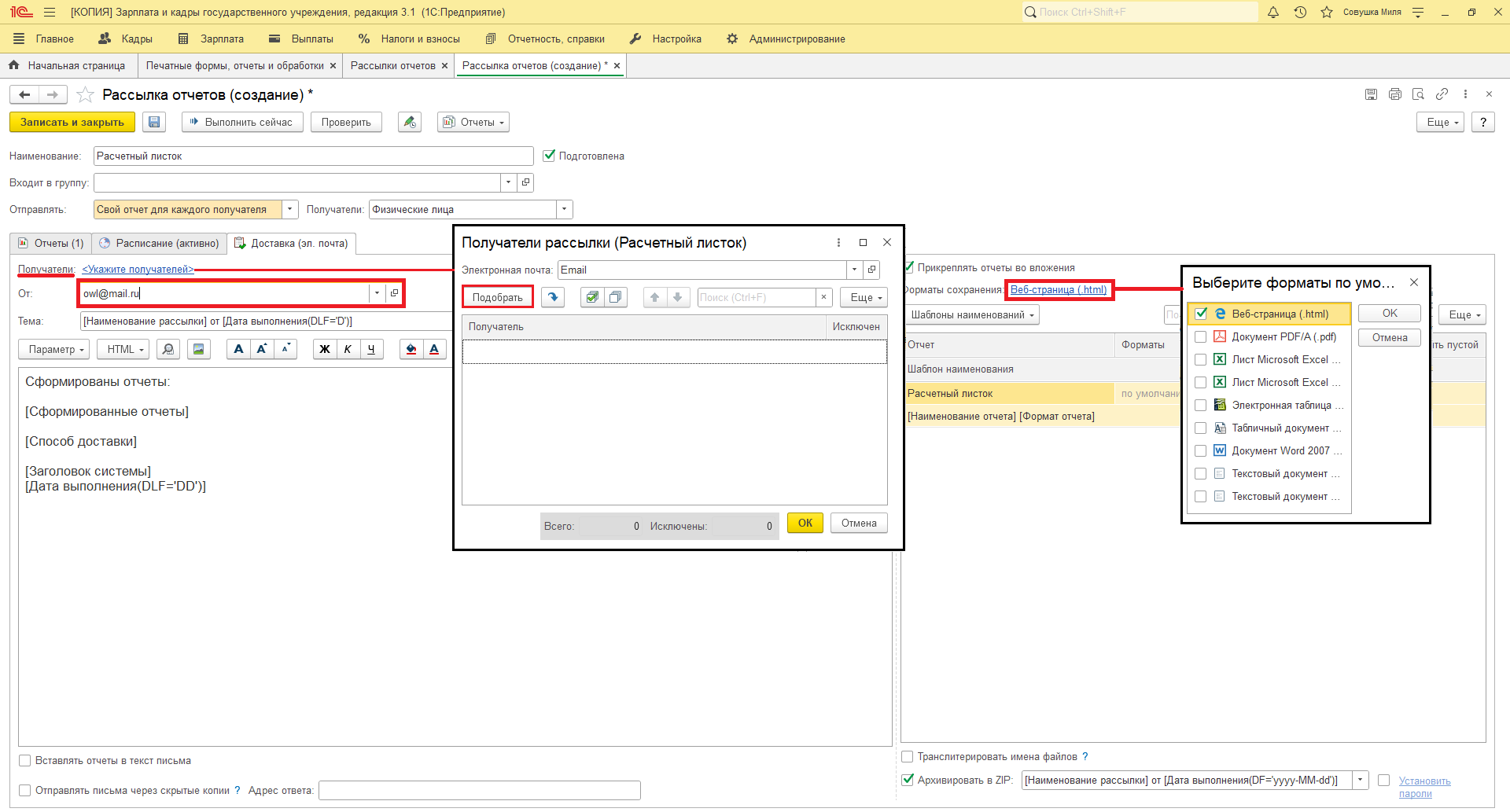The width and height of the screenshot is (1510, 812).
Task: Move recipient up with the up arrow
Action: click(654, 297)
